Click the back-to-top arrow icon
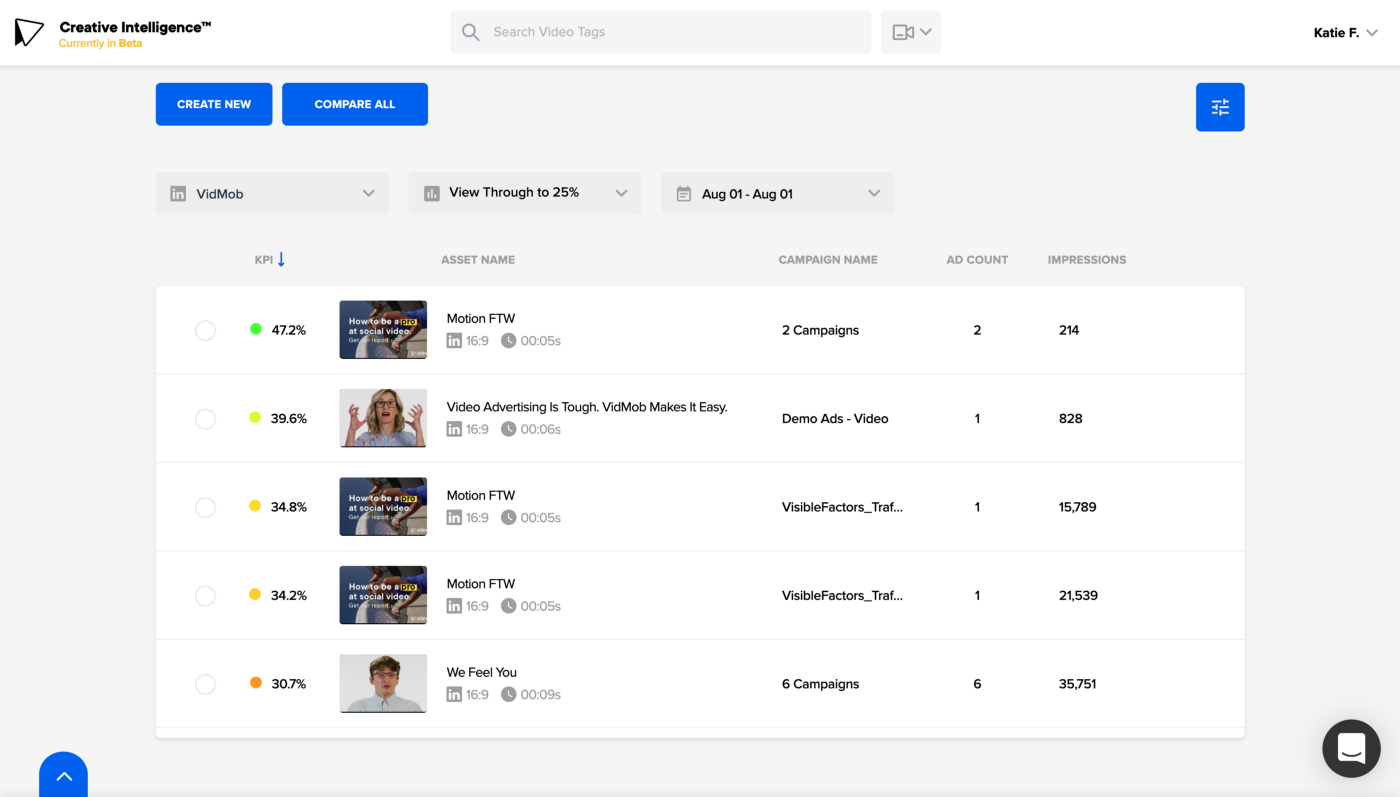This screenshot has width=1400, height=797. (x=63, y=775)
